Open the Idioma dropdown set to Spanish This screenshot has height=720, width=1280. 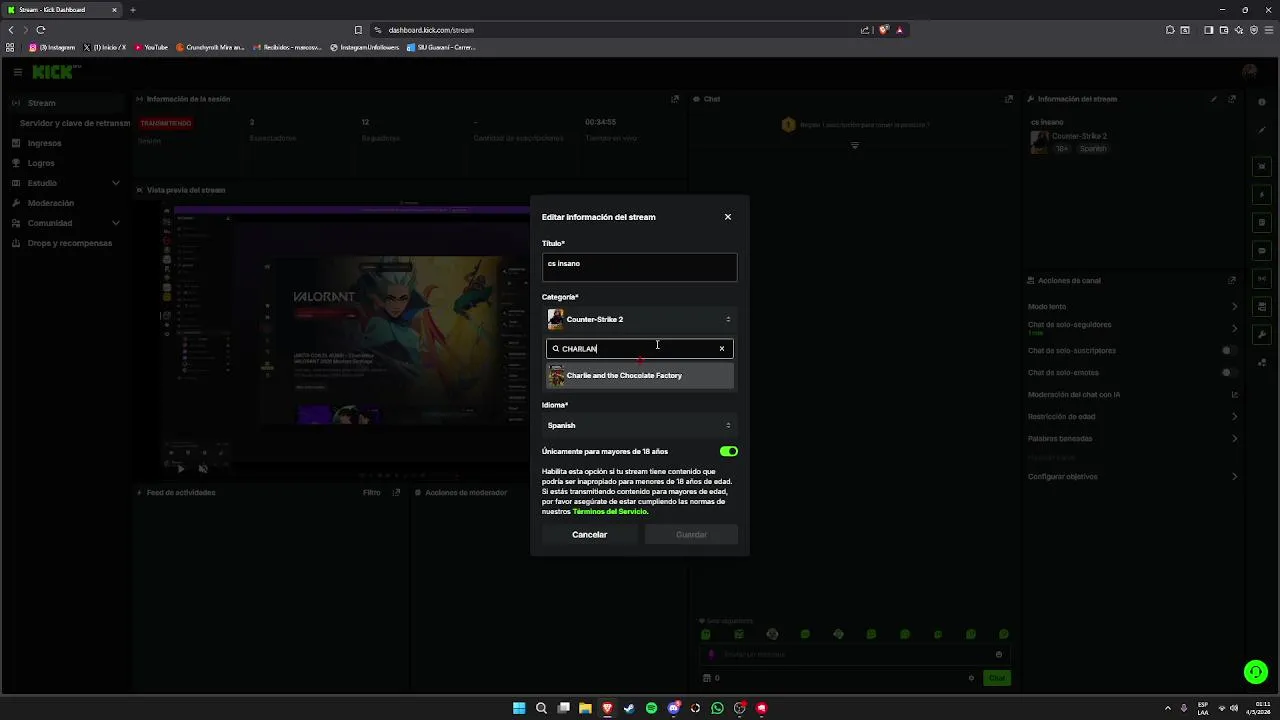pyautogui.click(x=640, y=426)
